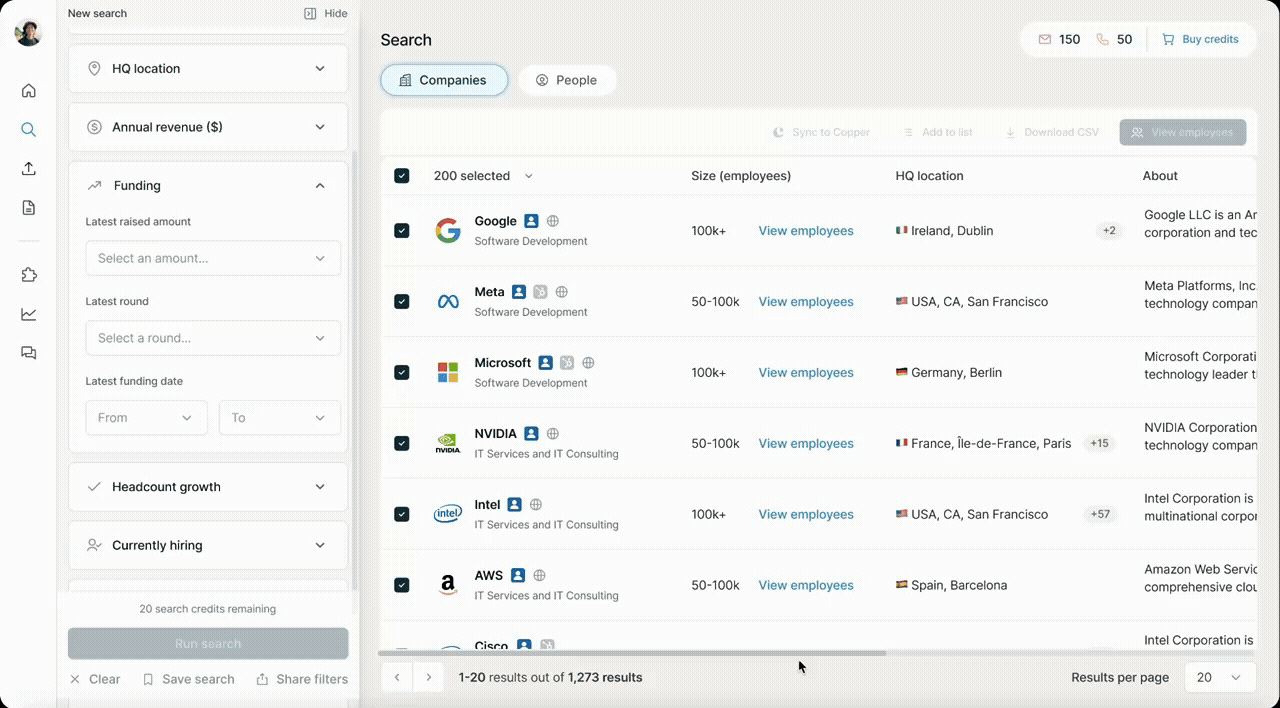Open the upload icon in sidebar
Screen dimensions: 1280x708
[x=29, y=169]
